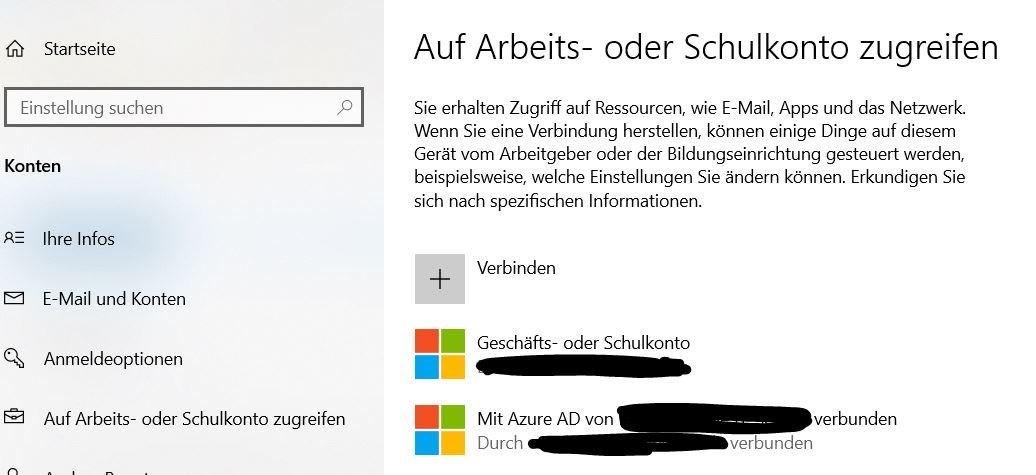The width and height of the screenshot is (1036, 475).
Task: Click the partially visible last sidebar item icon
Action: [x=14, y=471]
